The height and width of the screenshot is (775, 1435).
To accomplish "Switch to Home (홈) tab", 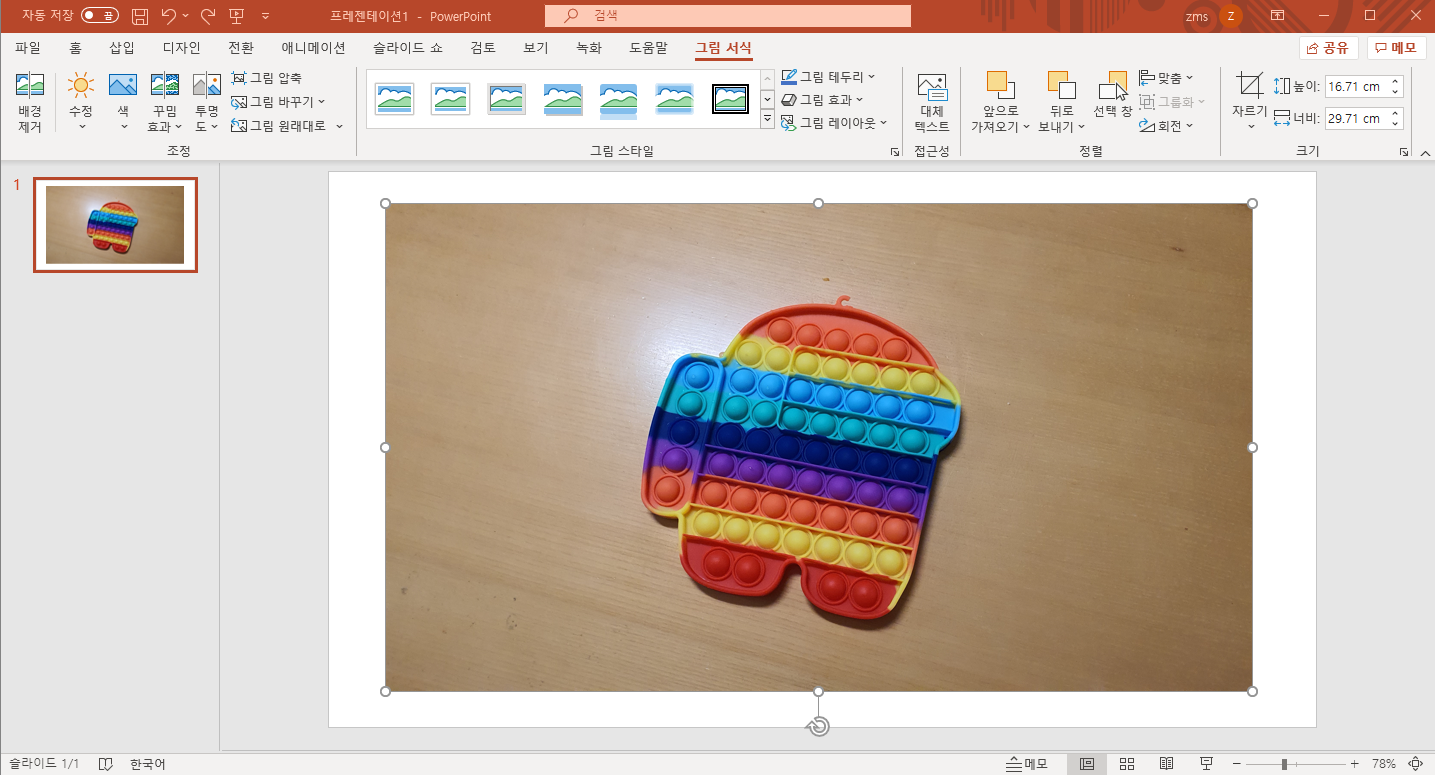I will [x=75, y=47].
